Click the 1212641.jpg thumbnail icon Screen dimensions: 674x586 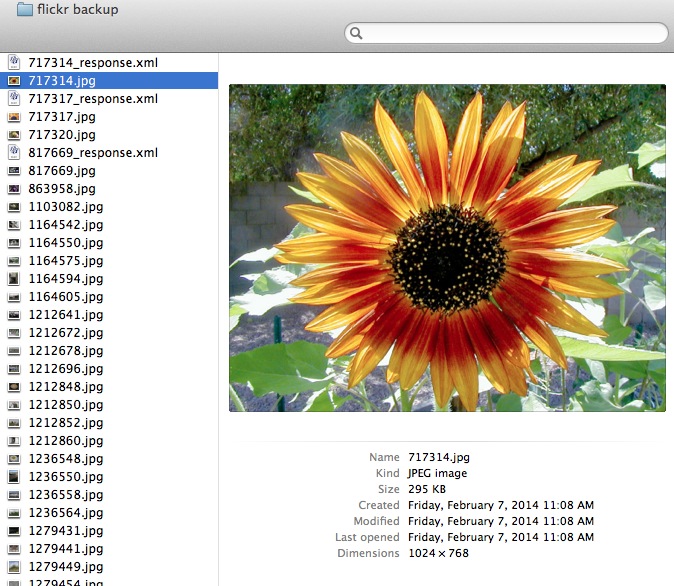[14, 315]
